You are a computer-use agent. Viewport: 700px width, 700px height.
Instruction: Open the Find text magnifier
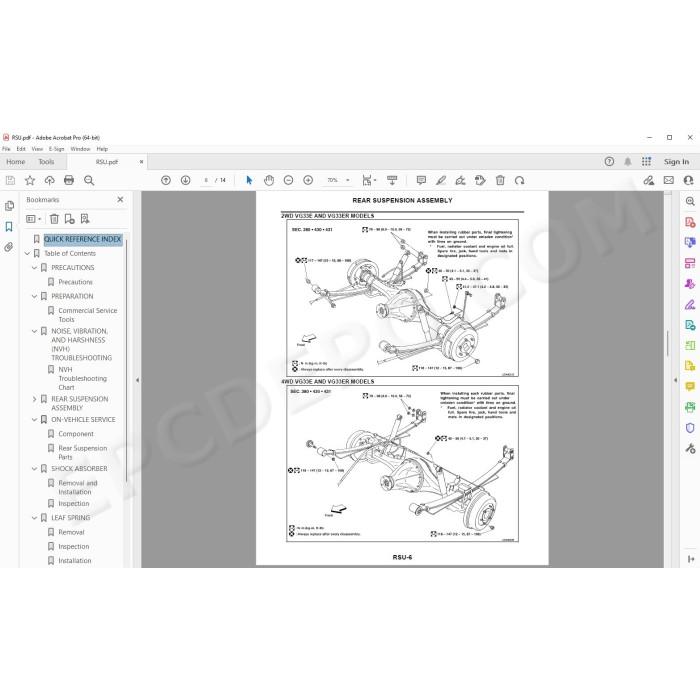(89, 180)
